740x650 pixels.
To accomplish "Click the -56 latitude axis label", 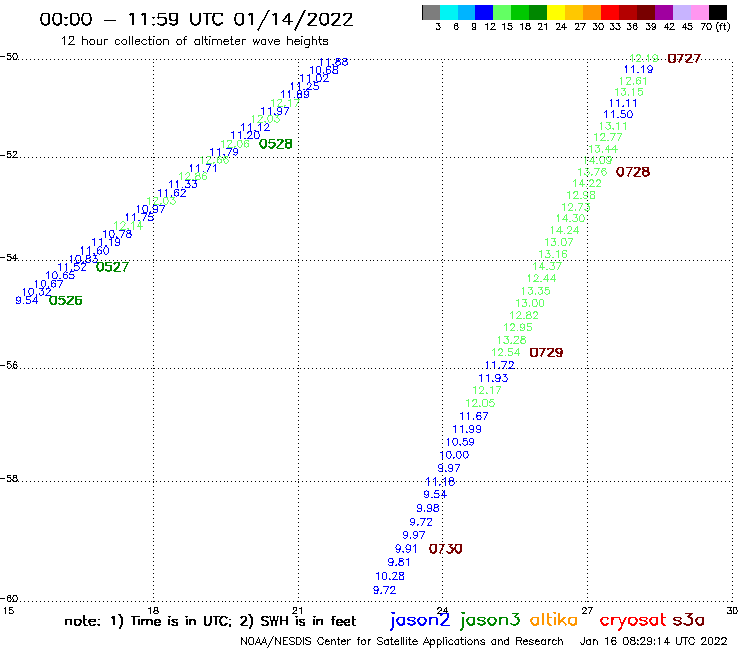I will (9, 365).
